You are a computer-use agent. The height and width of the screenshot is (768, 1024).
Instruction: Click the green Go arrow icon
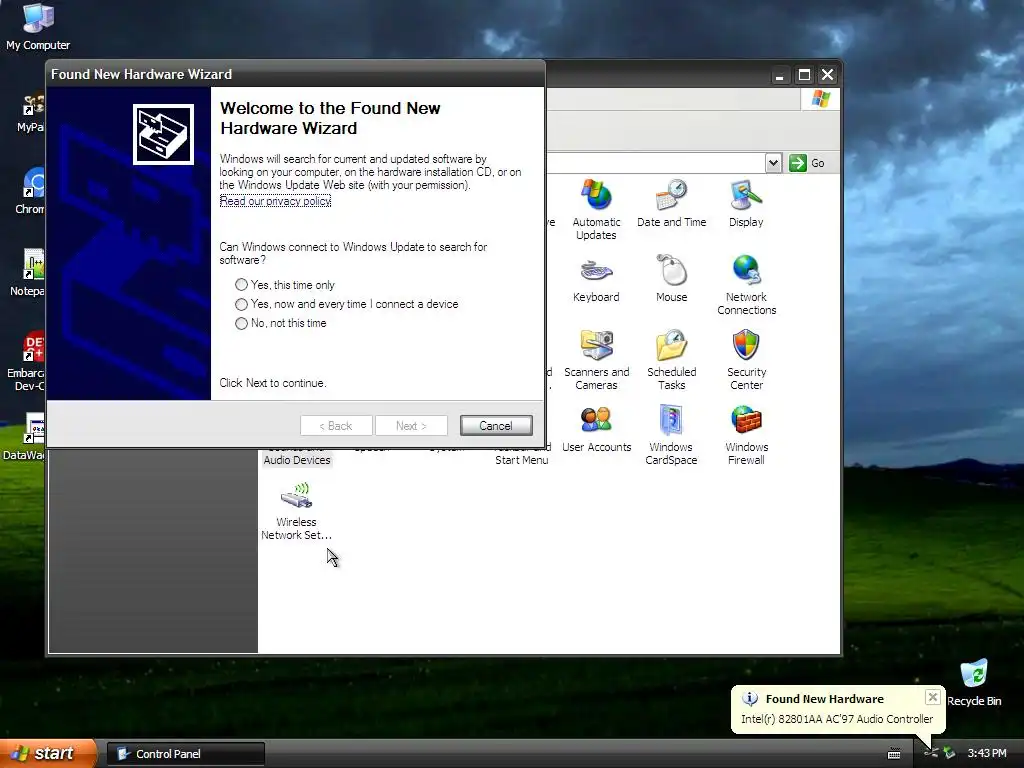(x=797, y=163)
